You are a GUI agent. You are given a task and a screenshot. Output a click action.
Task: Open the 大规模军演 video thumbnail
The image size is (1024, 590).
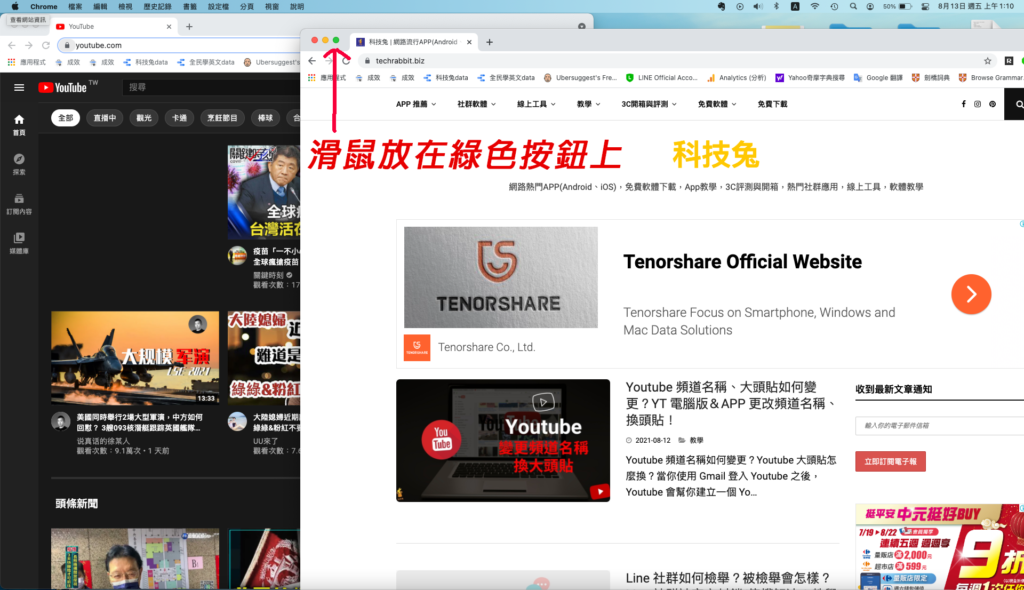tap(135, 358)
